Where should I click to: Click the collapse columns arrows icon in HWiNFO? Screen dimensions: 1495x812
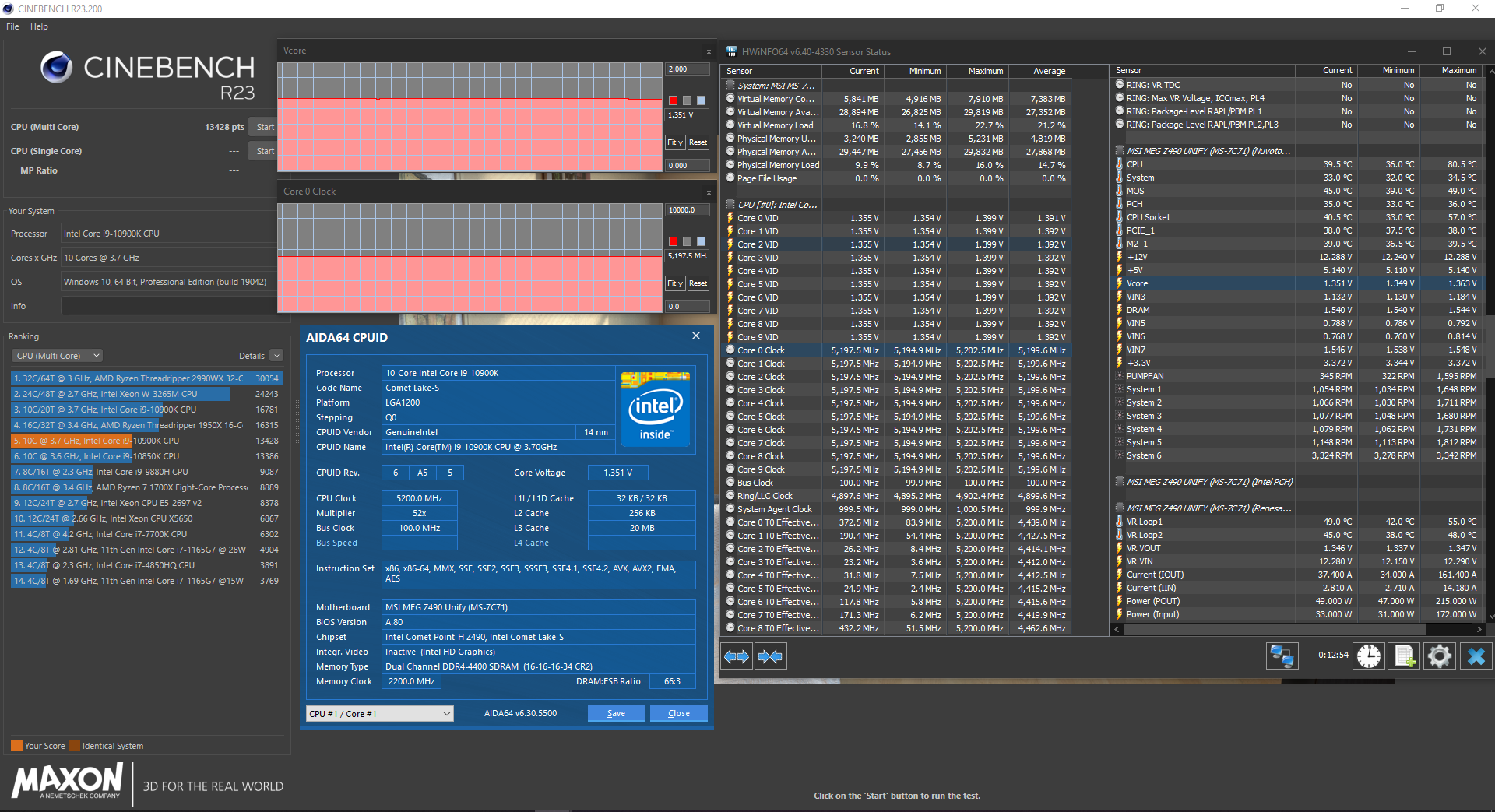[x=770, y=656]
